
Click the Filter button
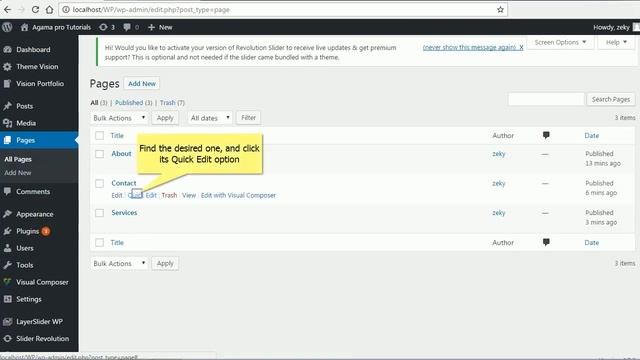coord(248,118)
